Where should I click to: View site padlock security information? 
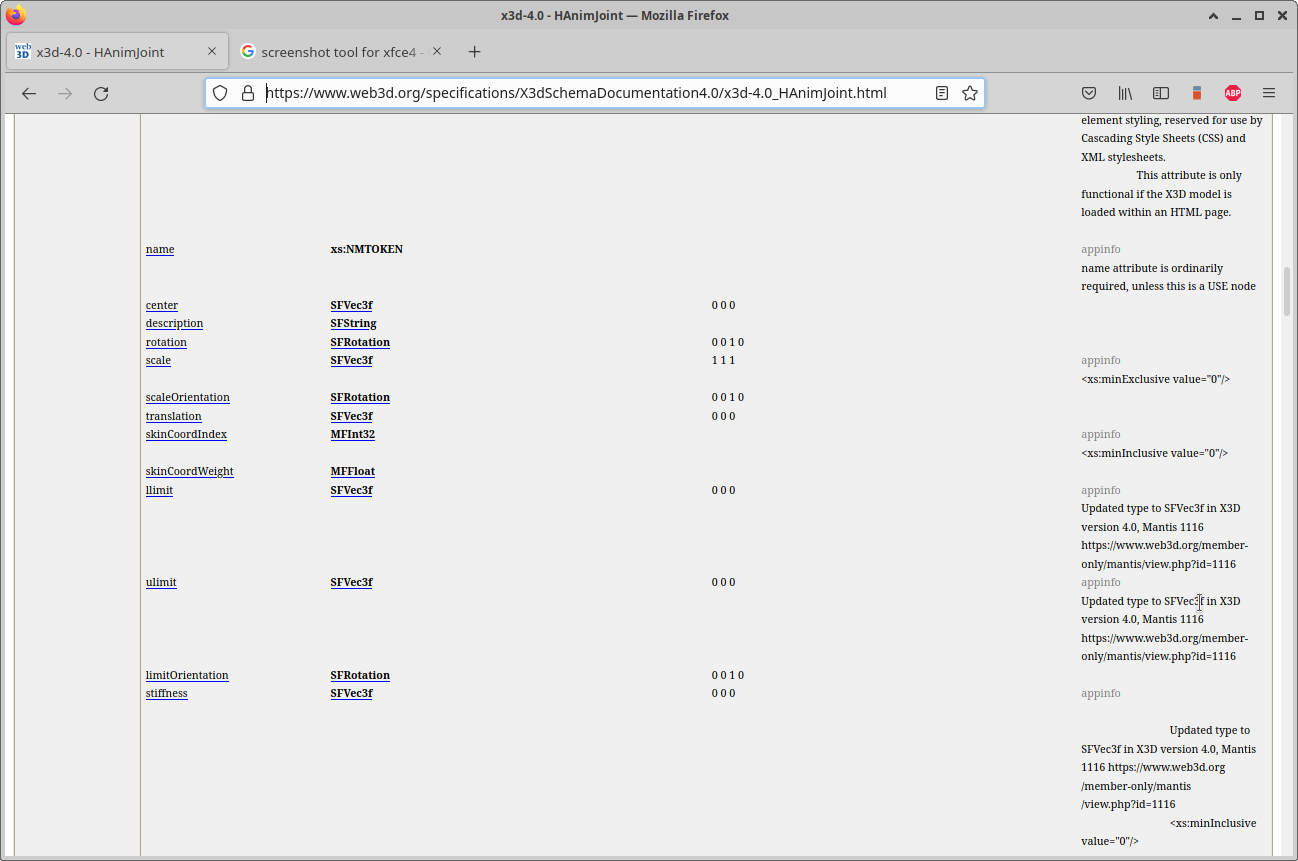pyautogui.click(x=247, y=93)
